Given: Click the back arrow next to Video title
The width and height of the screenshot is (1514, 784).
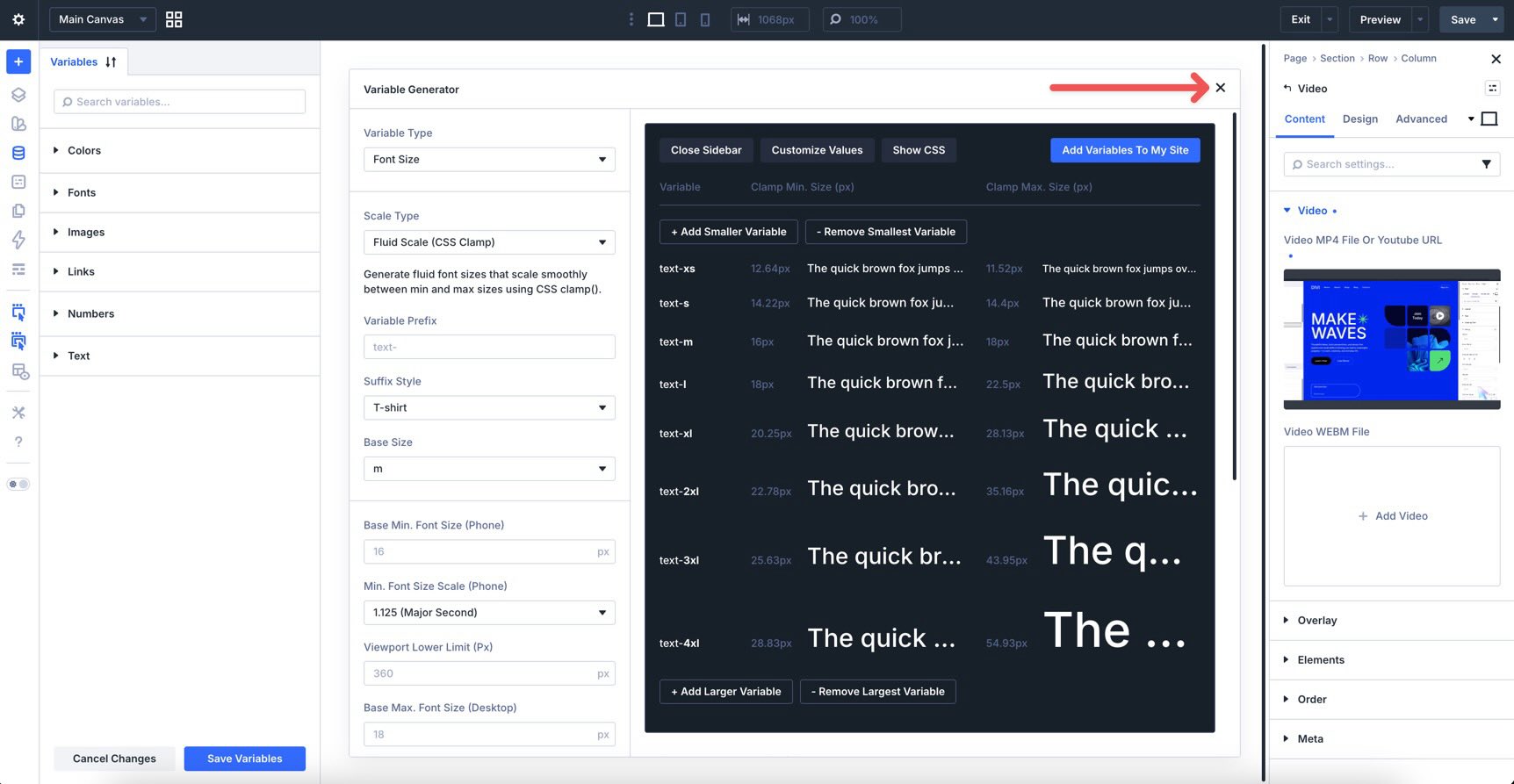Looking at the screenshot, I should (1287, 88).
